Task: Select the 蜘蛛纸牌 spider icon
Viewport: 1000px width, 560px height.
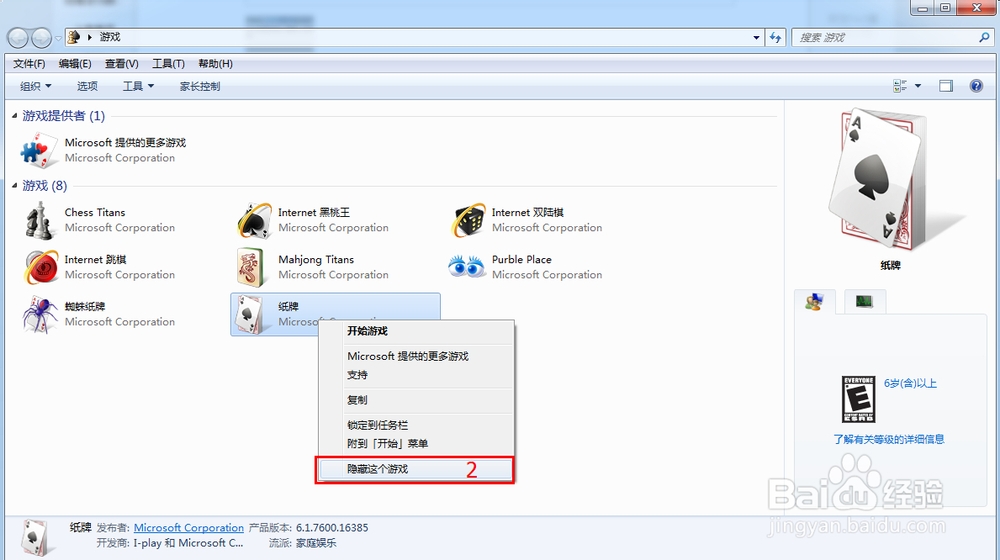Action: click(x=40, y=314)
